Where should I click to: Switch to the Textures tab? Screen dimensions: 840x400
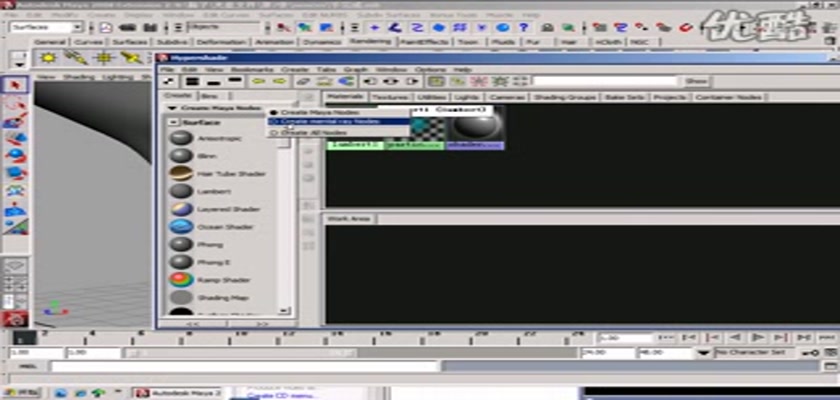[x=389, y=97]
